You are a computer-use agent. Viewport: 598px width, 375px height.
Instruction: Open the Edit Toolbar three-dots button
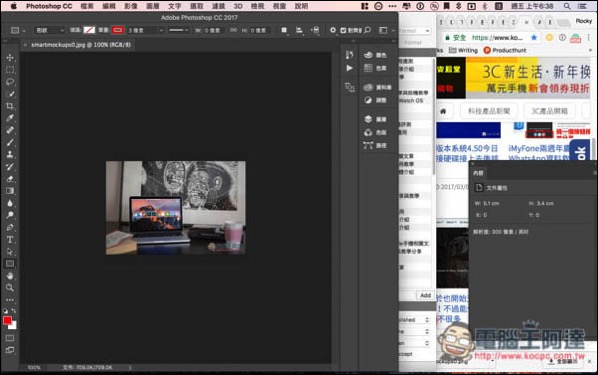(10, 300)
